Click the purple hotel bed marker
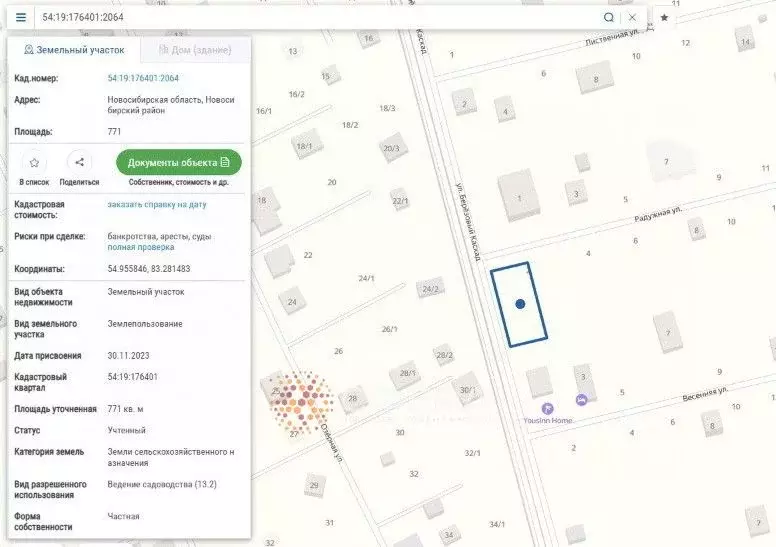The image size is (776, 547). (582, 399)
